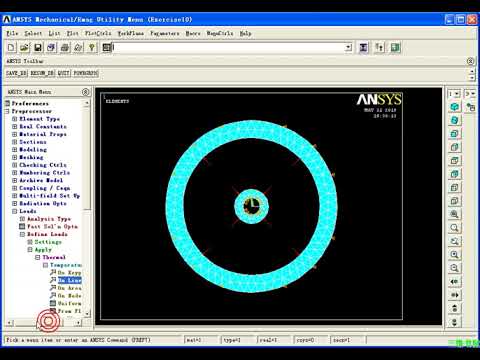Screen dimensions: 480x360
Task: Select the Top View cube icon
Action: tap(454, 160)
